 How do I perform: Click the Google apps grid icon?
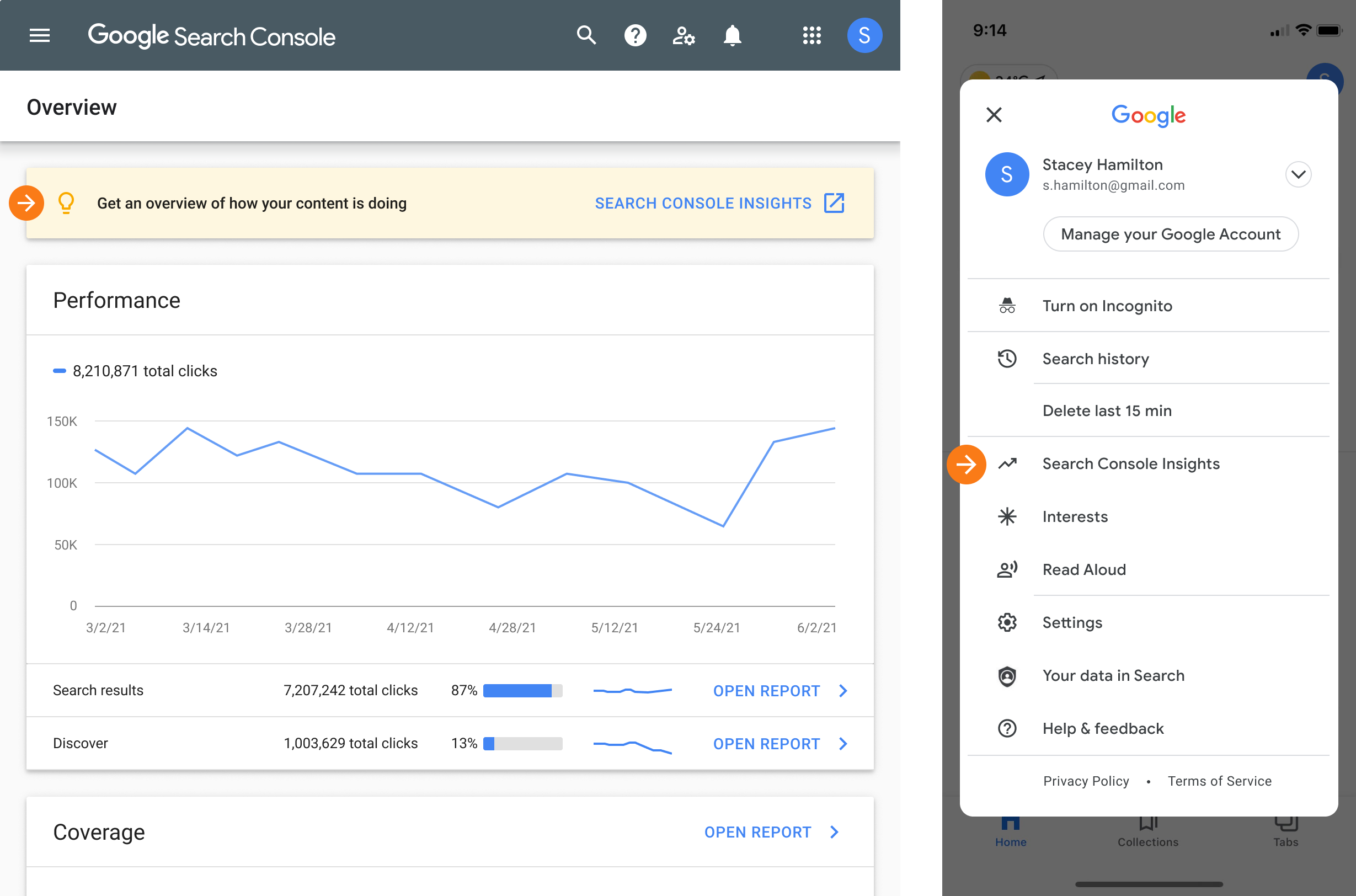pyautogui.click(x=811, y=35)
